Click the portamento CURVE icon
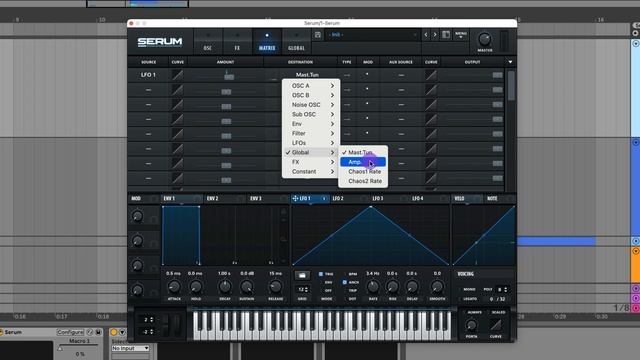This screenshot has height=360, width=640. point(496,325)
